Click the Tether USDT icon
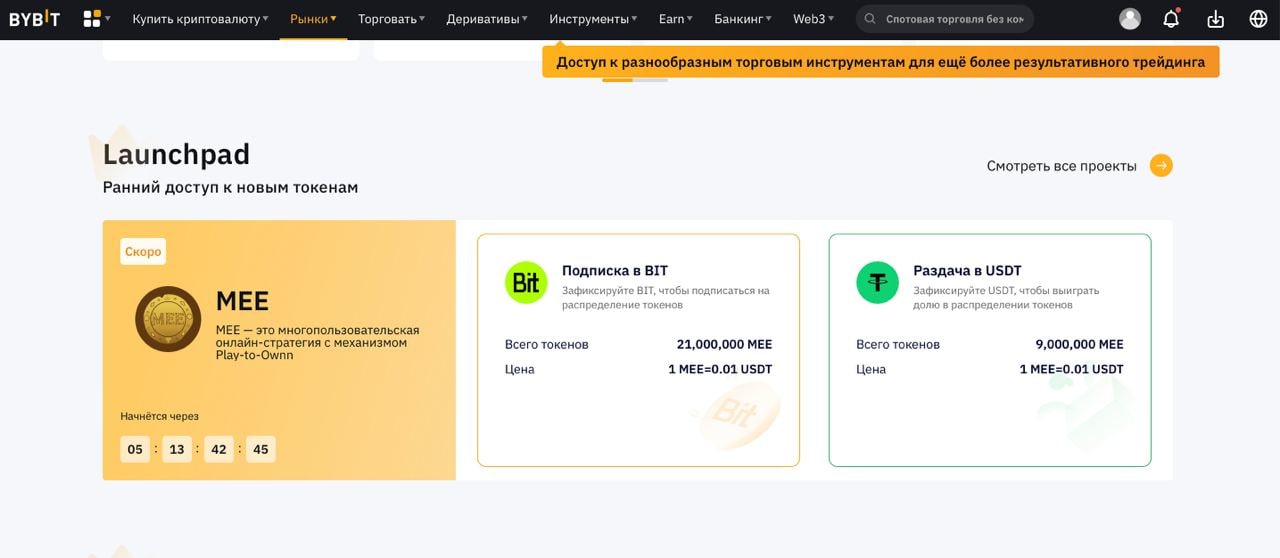Viewport: 1280px width, 558px height. [x=878, y=282]
